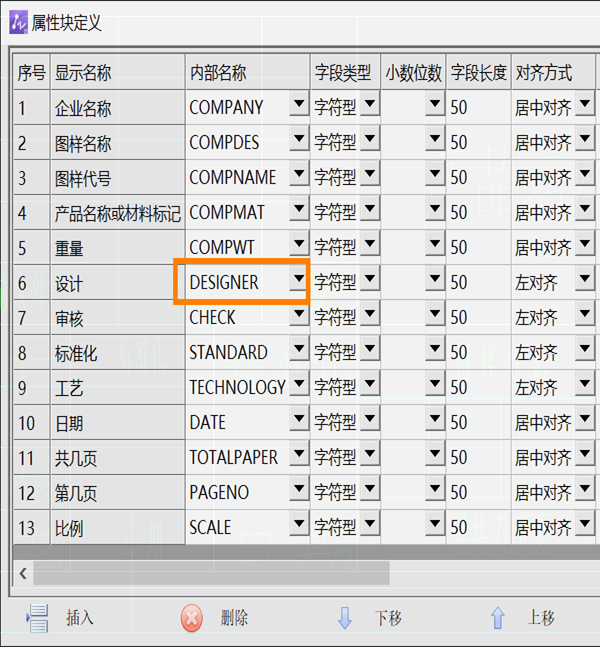This screenshot has width=600, height=647.
Task: Click the 字段长度 column header
Action: pos(479,72)
